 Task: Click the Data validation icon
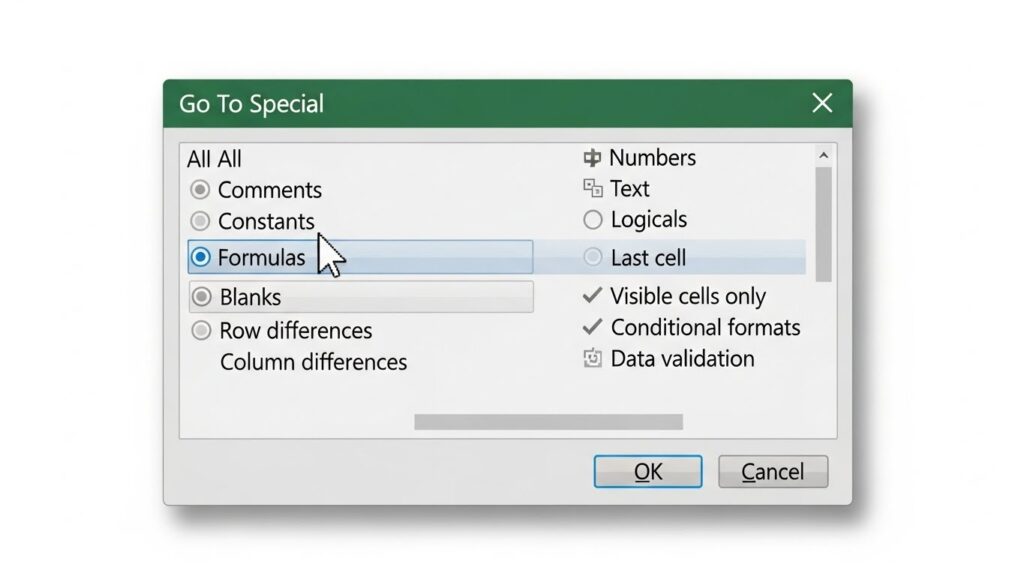[593, 359]
